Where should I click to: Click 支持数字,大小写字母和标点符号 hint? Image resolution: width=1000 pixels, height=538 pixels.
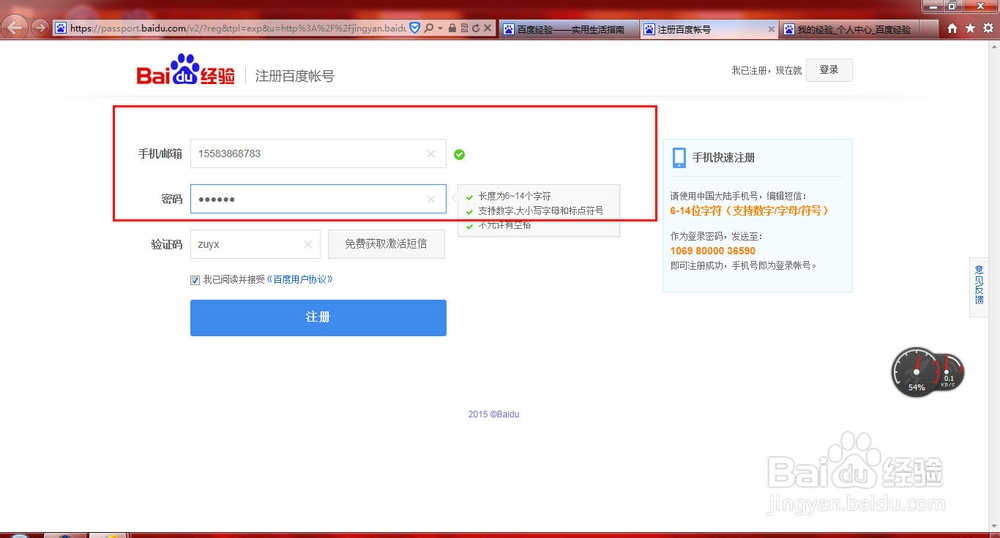[x=541, y=210]
